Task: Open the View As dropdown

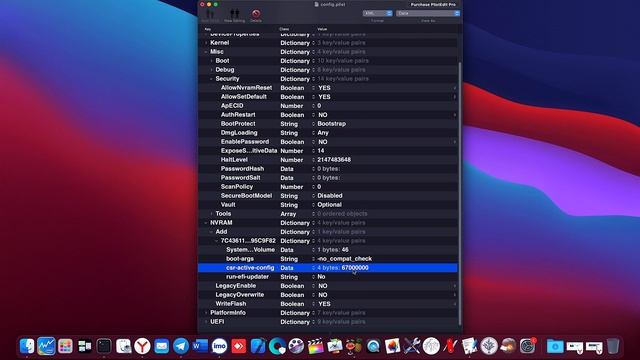Action: point(428,13)
